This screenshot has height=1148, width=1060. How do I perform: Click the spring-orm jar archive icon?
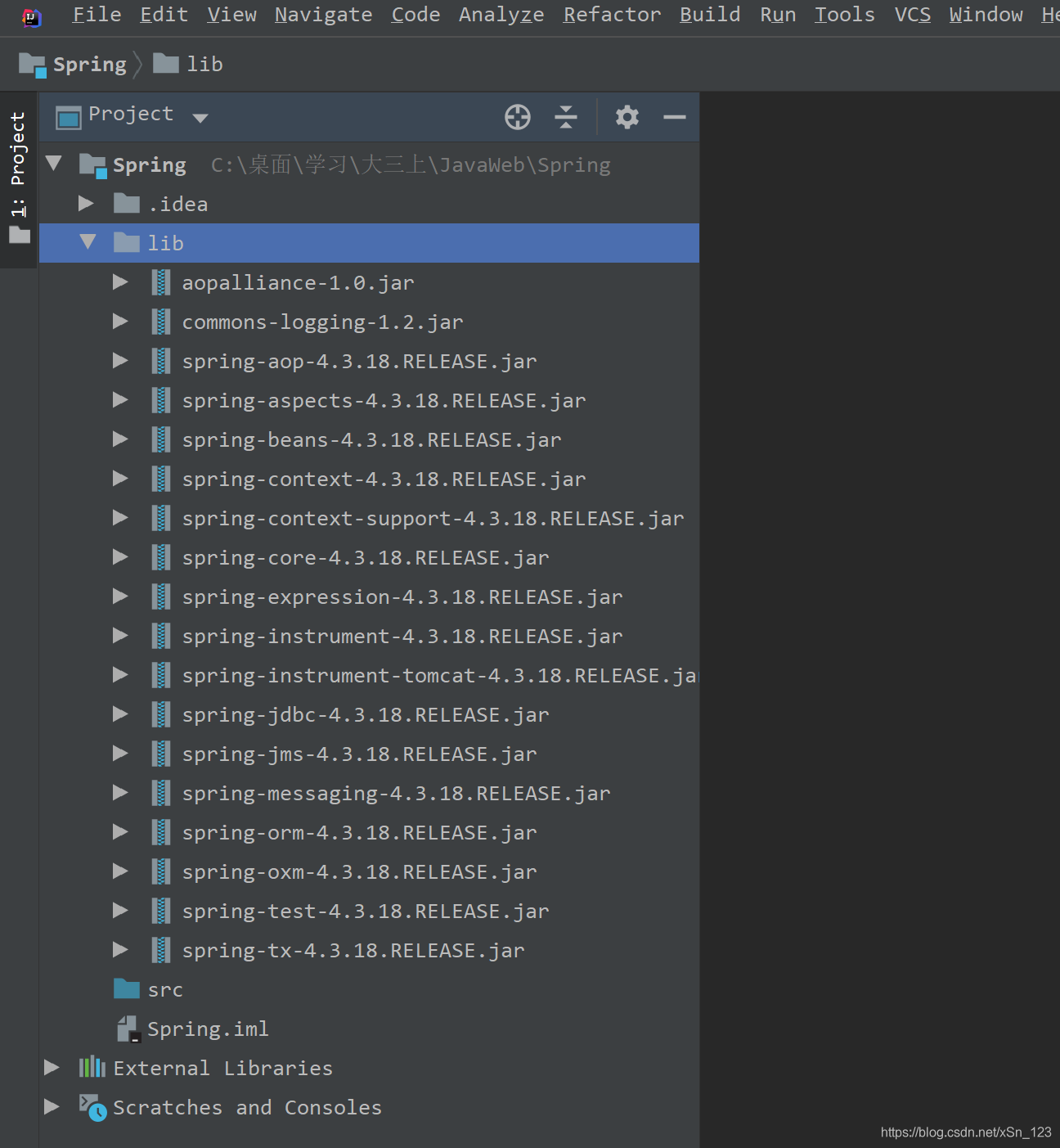pyautogui.click(x=161, y=832)
